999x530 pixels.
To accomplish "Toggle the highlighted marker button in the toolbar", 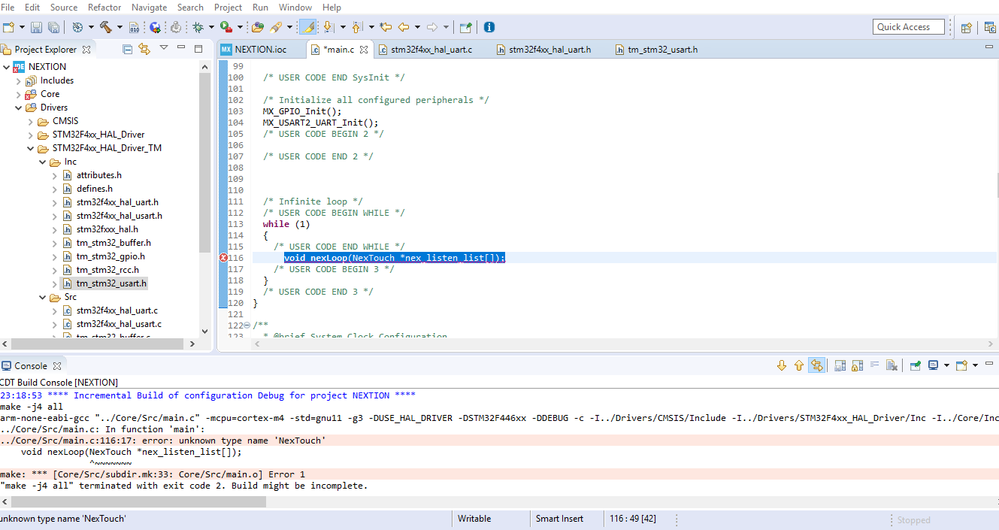I will (x=309, y=27).
